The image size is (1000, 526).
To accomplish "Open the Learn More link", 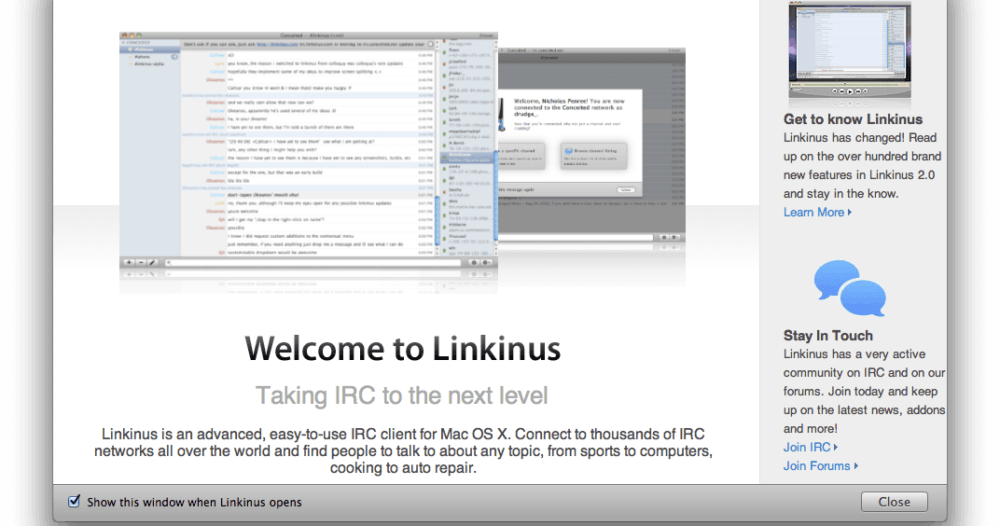I will coord(817,212).
